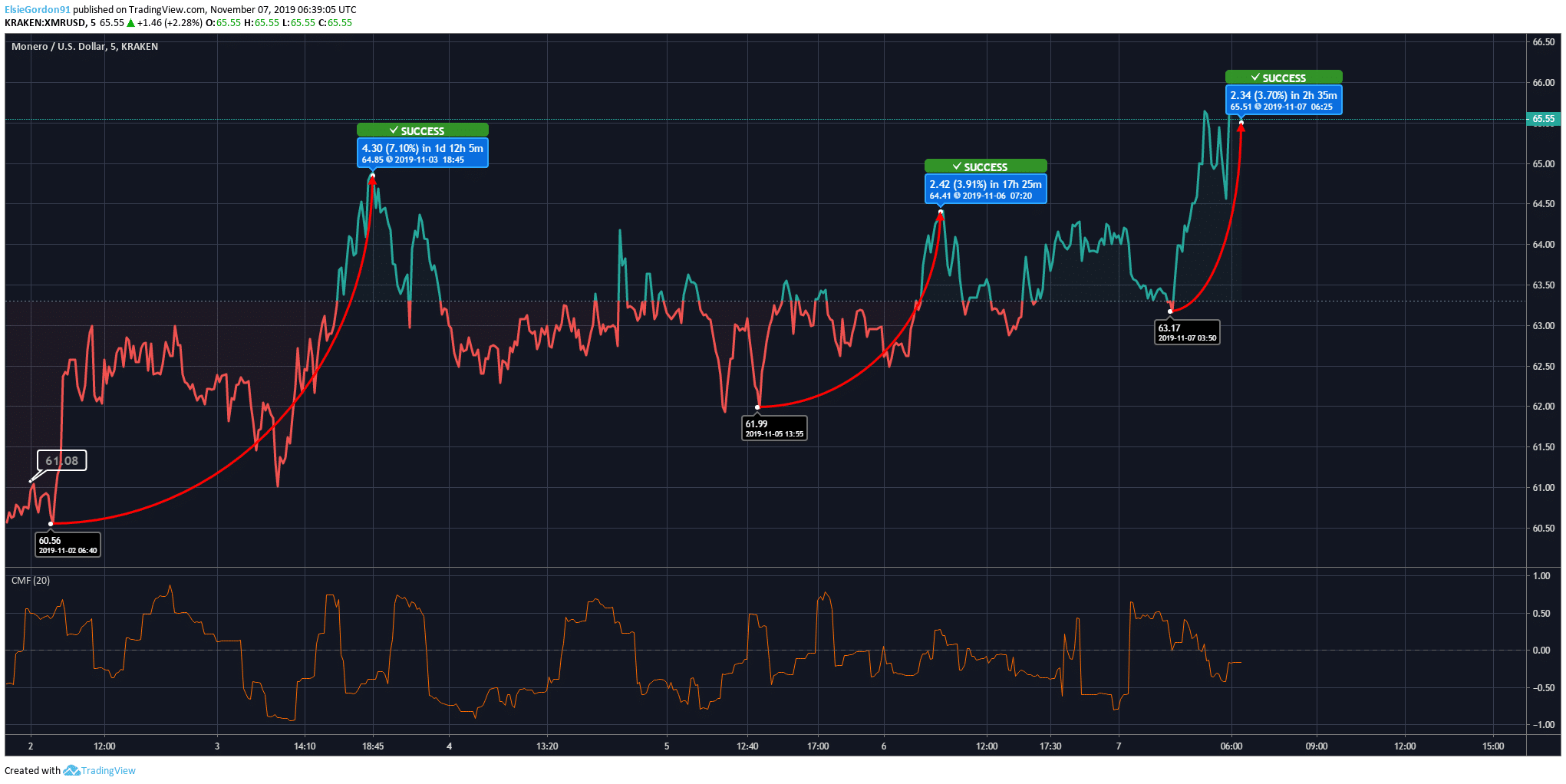The image size is (1566, 784).
Task: Click the CMF (20) indicator label
Action: click(31, 581)
